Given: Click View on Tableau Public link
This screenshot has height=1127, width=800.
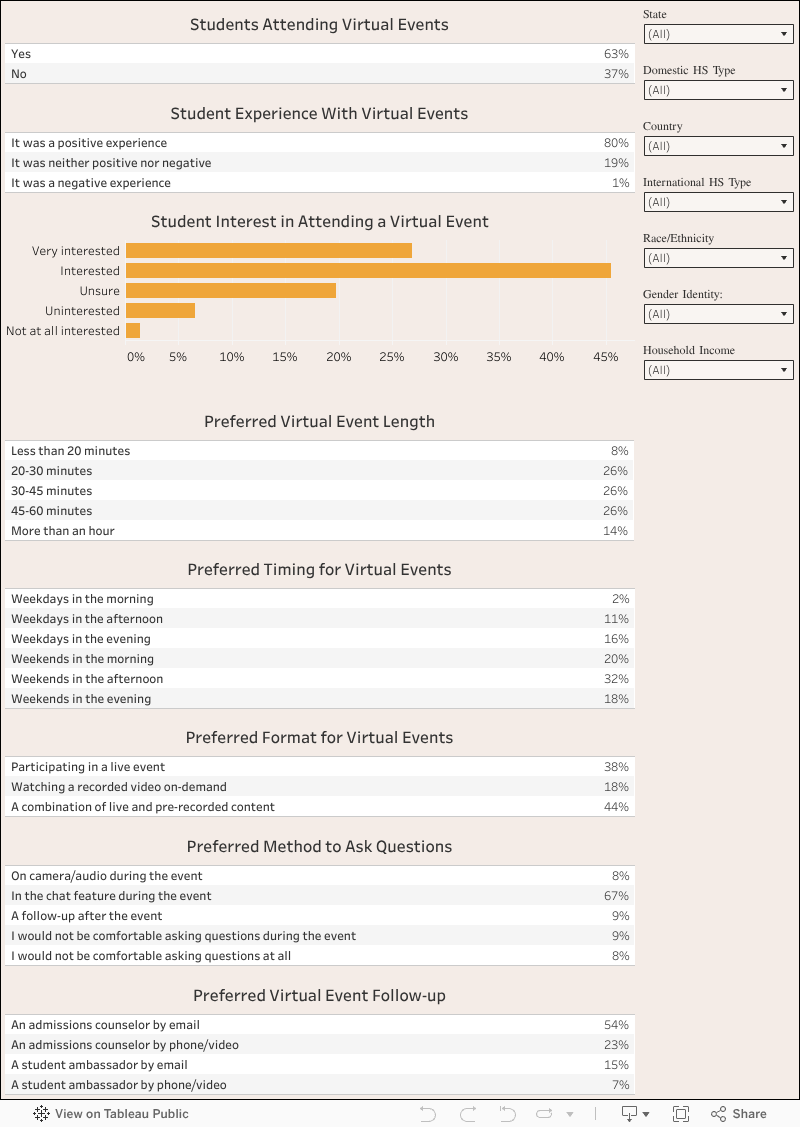Looking at the screenshot, I should [x=121, y=1113].
